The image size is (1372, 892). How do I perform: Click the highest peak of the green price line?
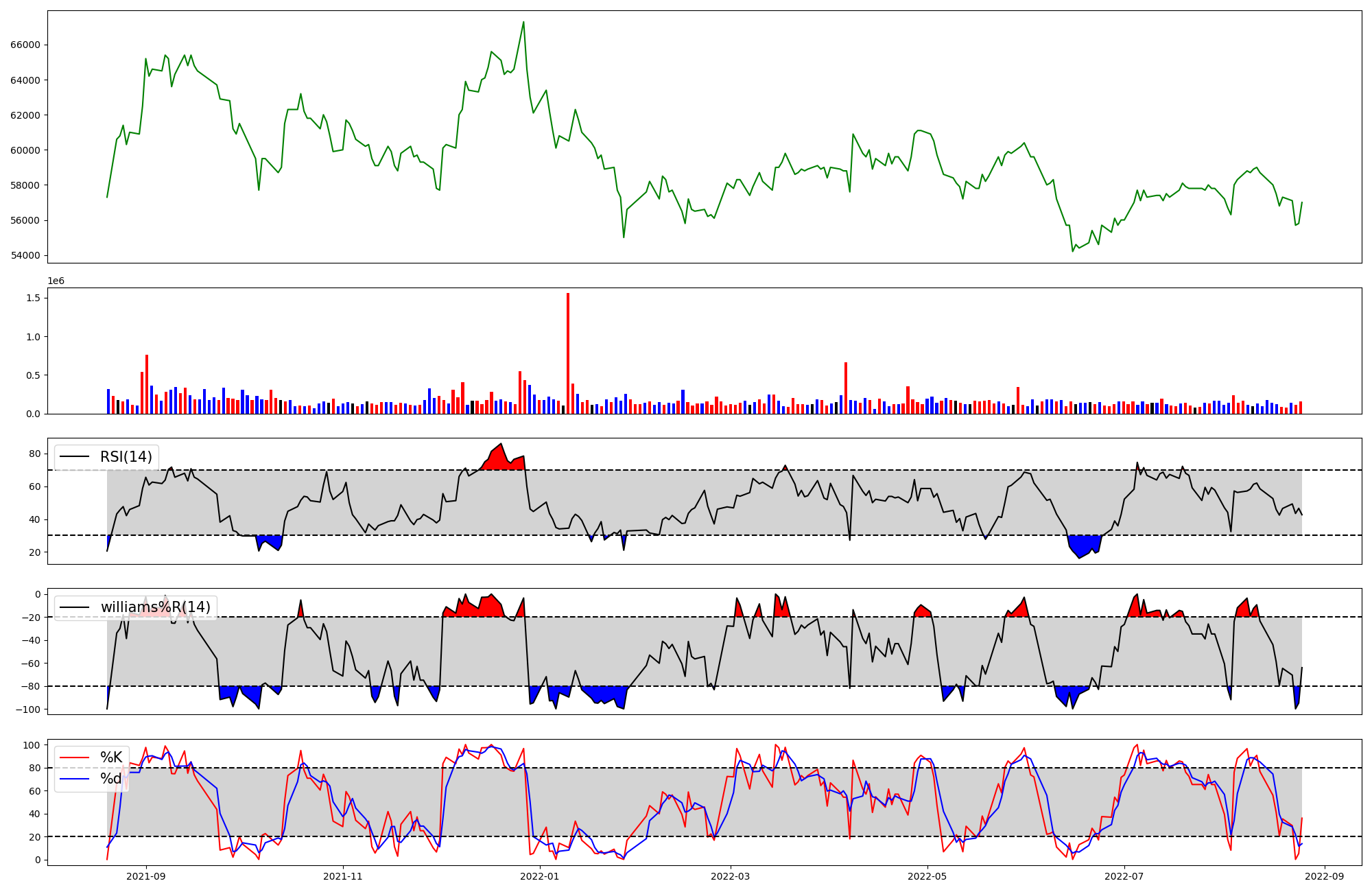point(523,23)
